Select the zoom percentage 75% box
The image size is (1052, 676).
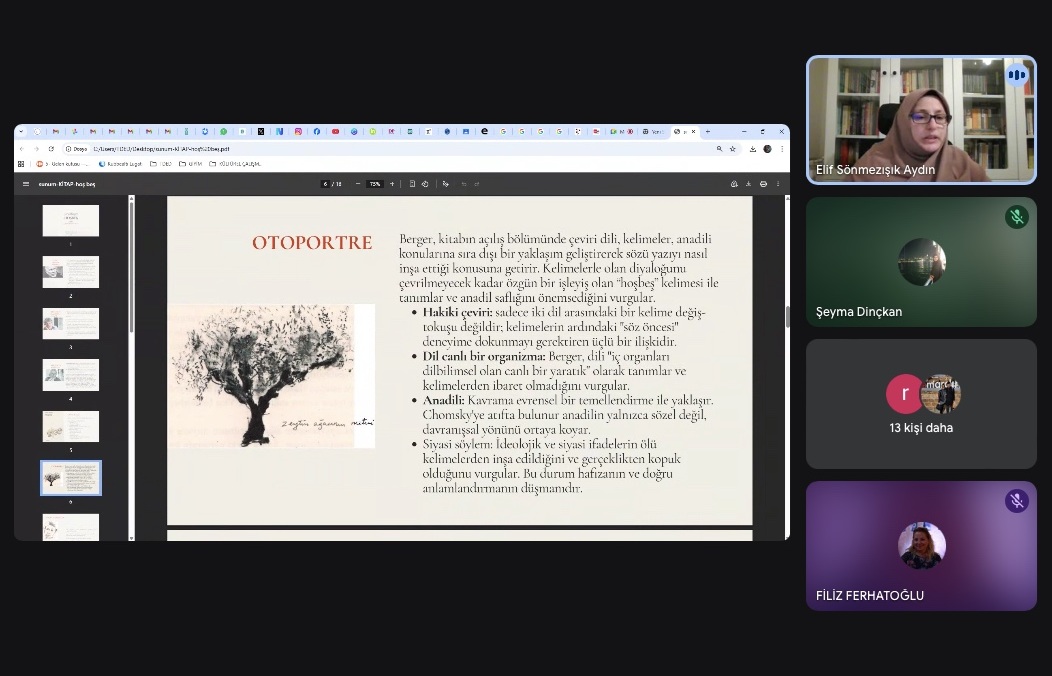click(375, 184)
